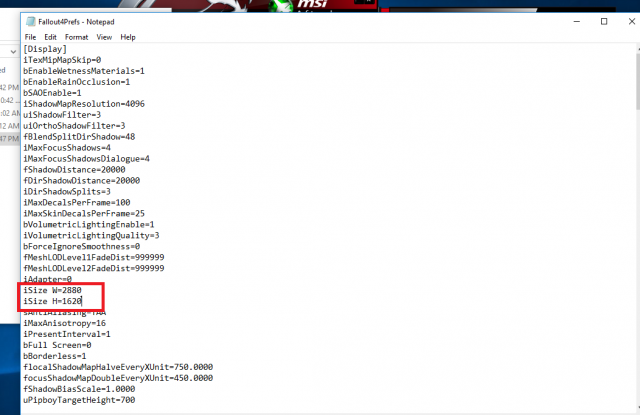Open the Help menu in Notepad
This screenshot has height=415, width=640.
[128, 37]
